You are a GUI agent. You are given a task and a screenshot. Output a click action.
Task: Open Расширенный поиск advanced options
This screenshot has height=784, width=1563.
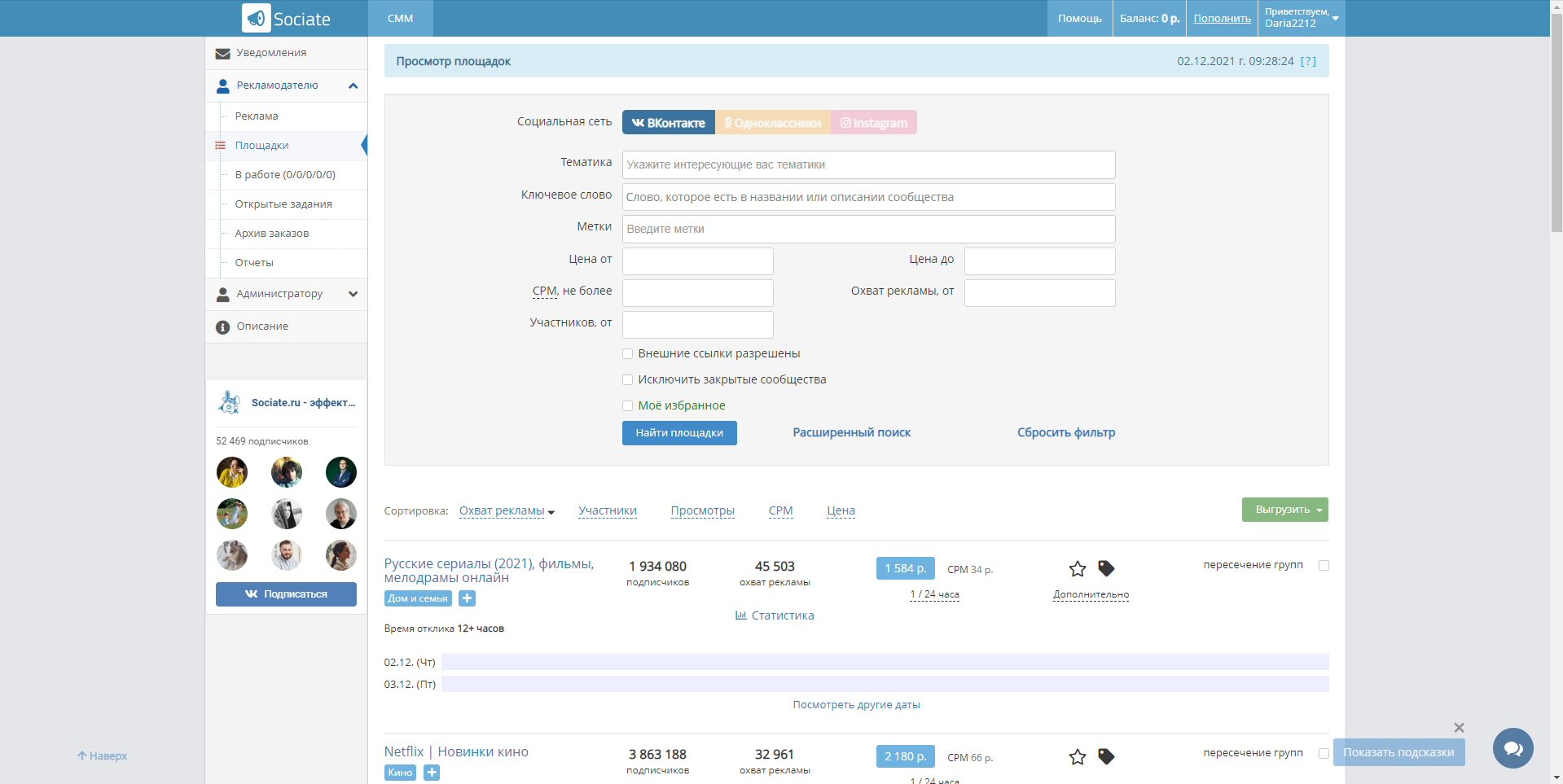(852, 432)
